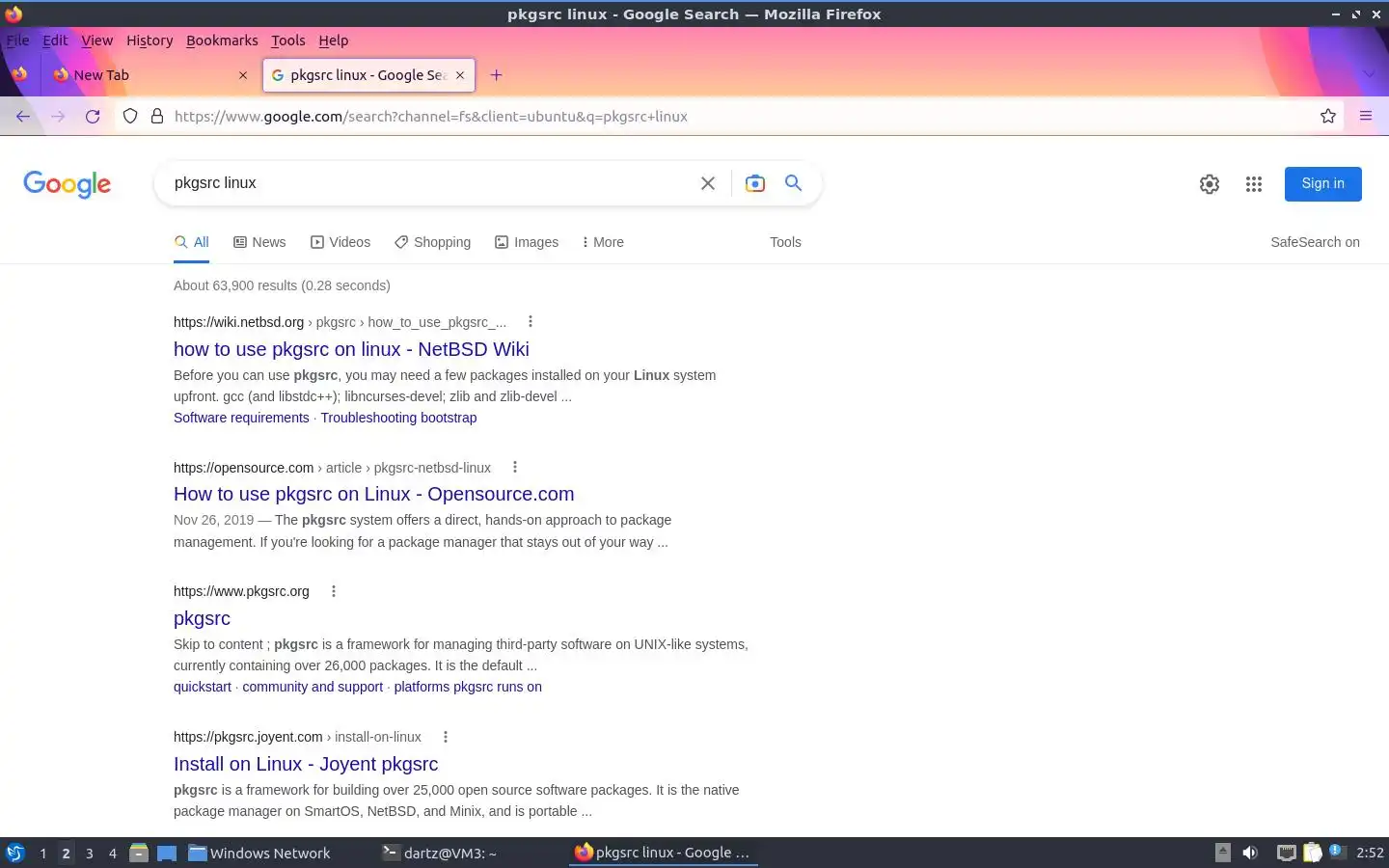Open the File menu
The image size is (1389, 868).
17,41
